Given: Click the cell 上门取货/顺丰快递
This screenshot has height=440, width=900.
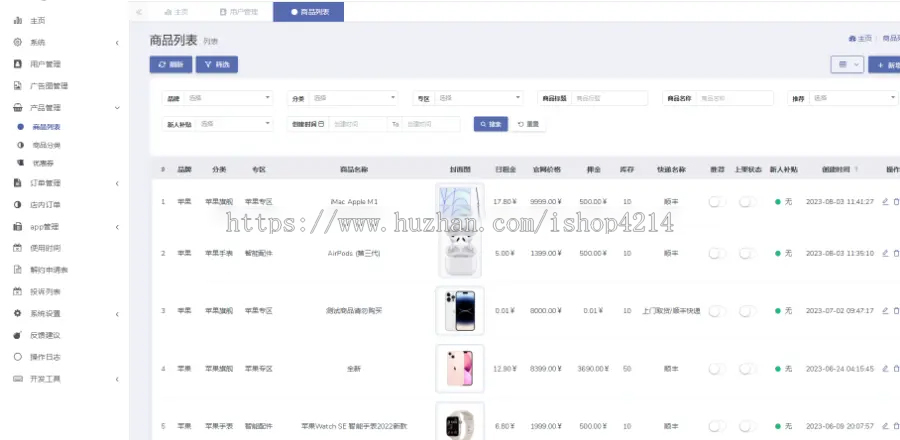Looking at the screenshot, I should (671, 311).
